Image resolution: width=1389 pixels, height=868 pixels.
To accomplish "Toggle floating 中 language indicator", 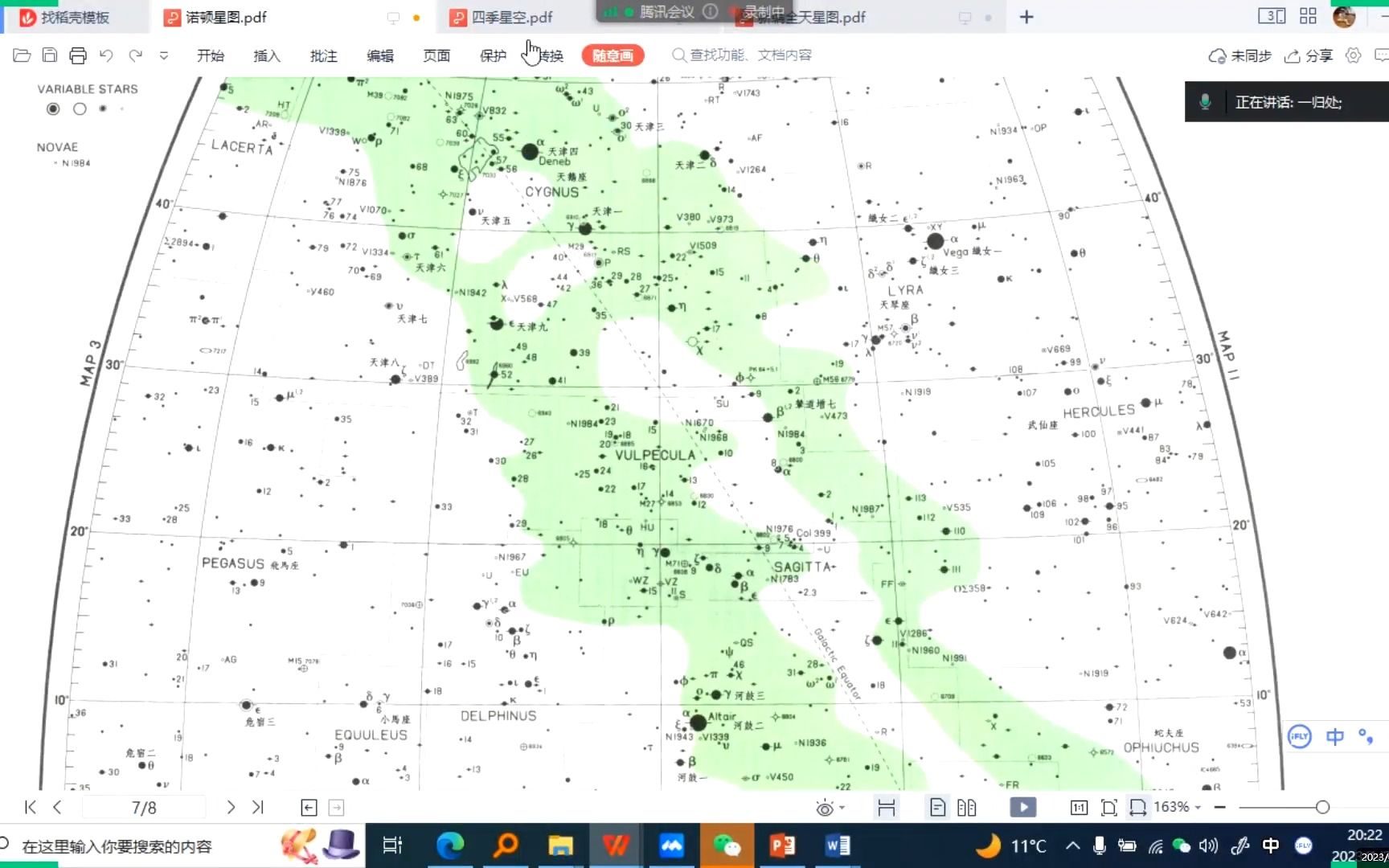I will [x=1335, y=736].
